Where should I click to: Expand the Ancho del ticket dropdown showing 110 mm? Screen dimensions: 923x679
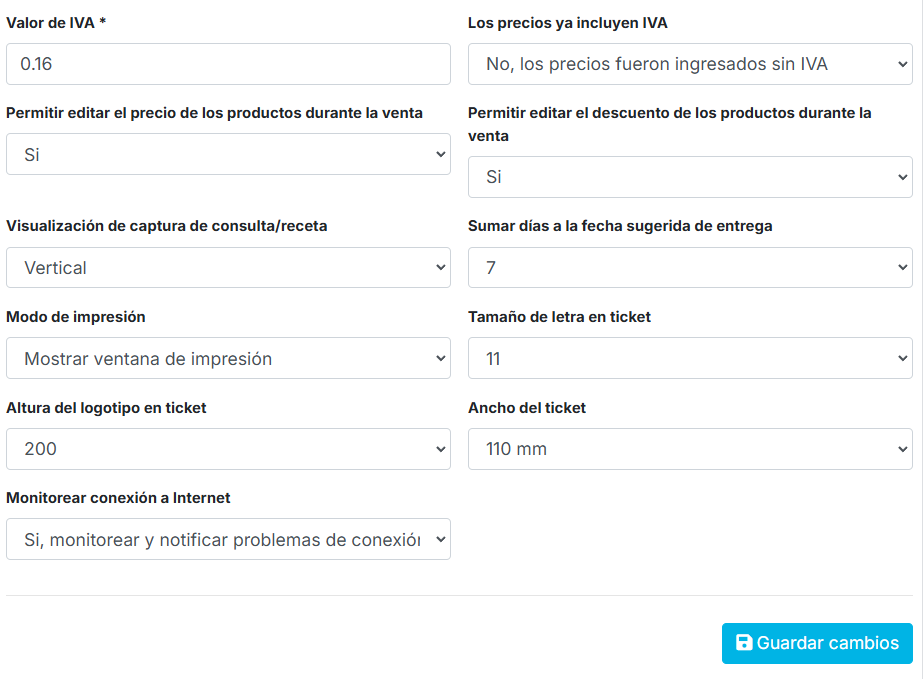pos(690,449)
